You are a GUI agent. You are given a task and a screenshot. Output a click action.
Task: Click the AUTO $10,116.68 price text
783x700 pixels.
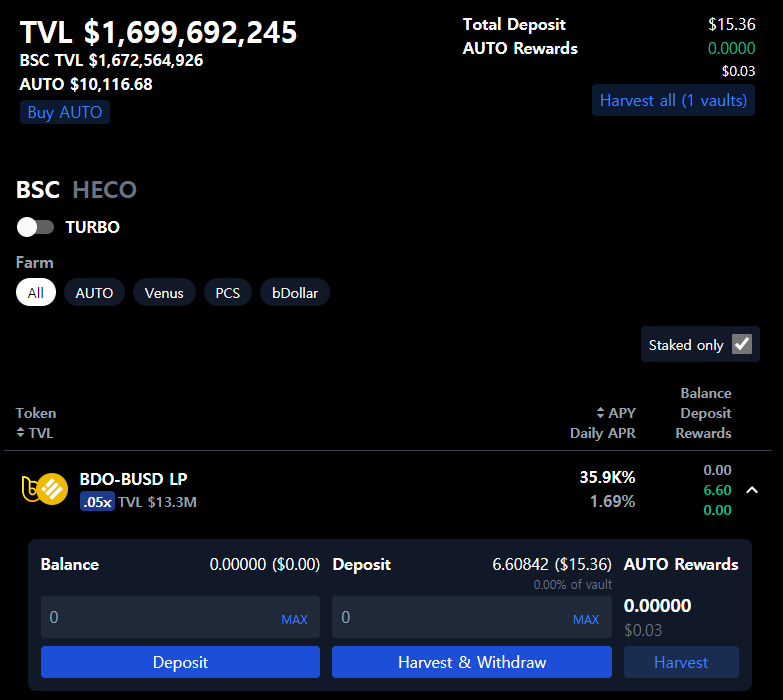(x=86, y=84)
